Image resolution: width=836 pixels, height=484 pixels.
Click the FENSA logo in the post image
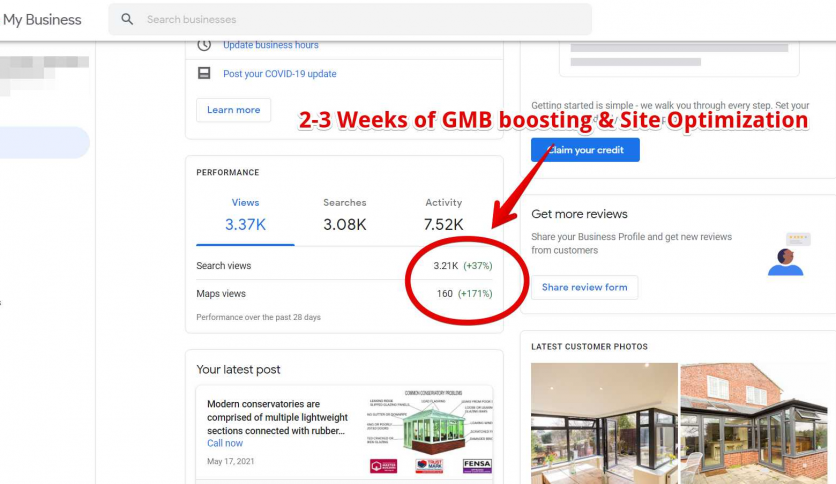[477, 466]
